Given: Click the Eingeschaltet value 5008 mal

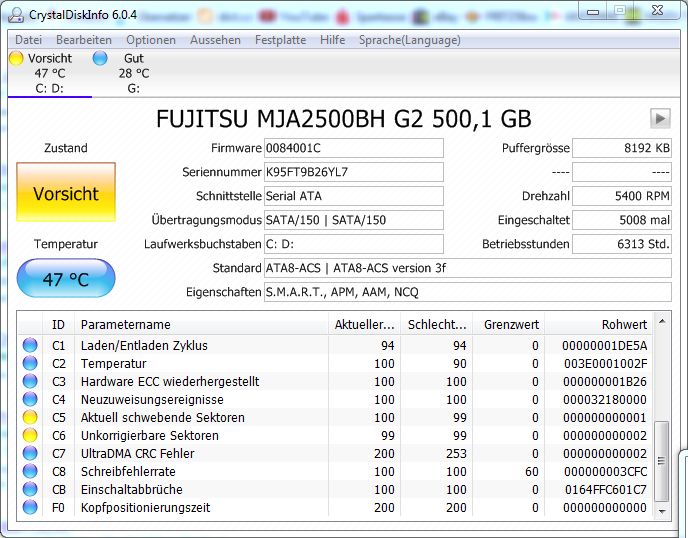Looking at the screenshot, I should [622, 220].
